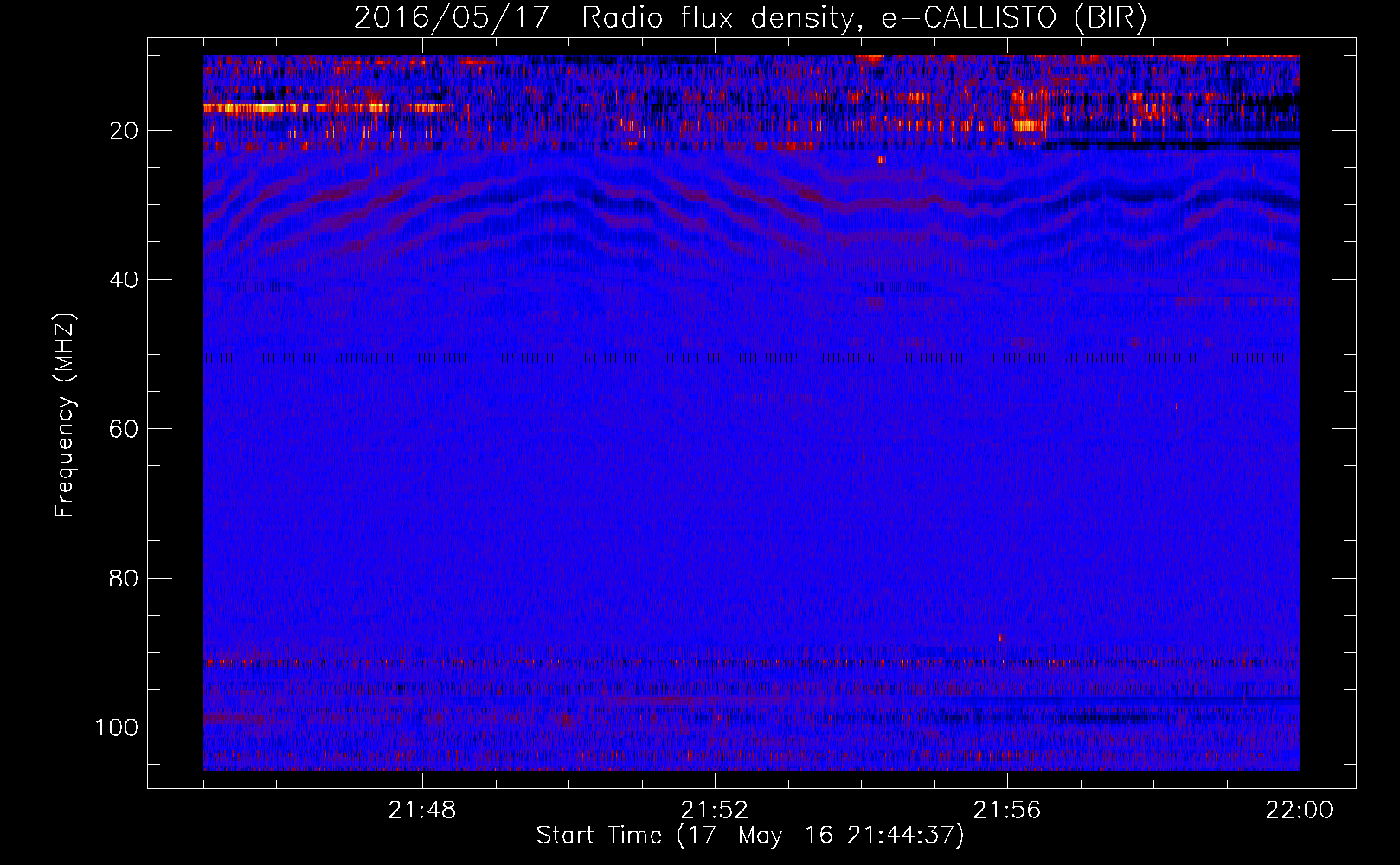
Task: Click the red interference line near 91 MHz
Action: click(751, 663)
